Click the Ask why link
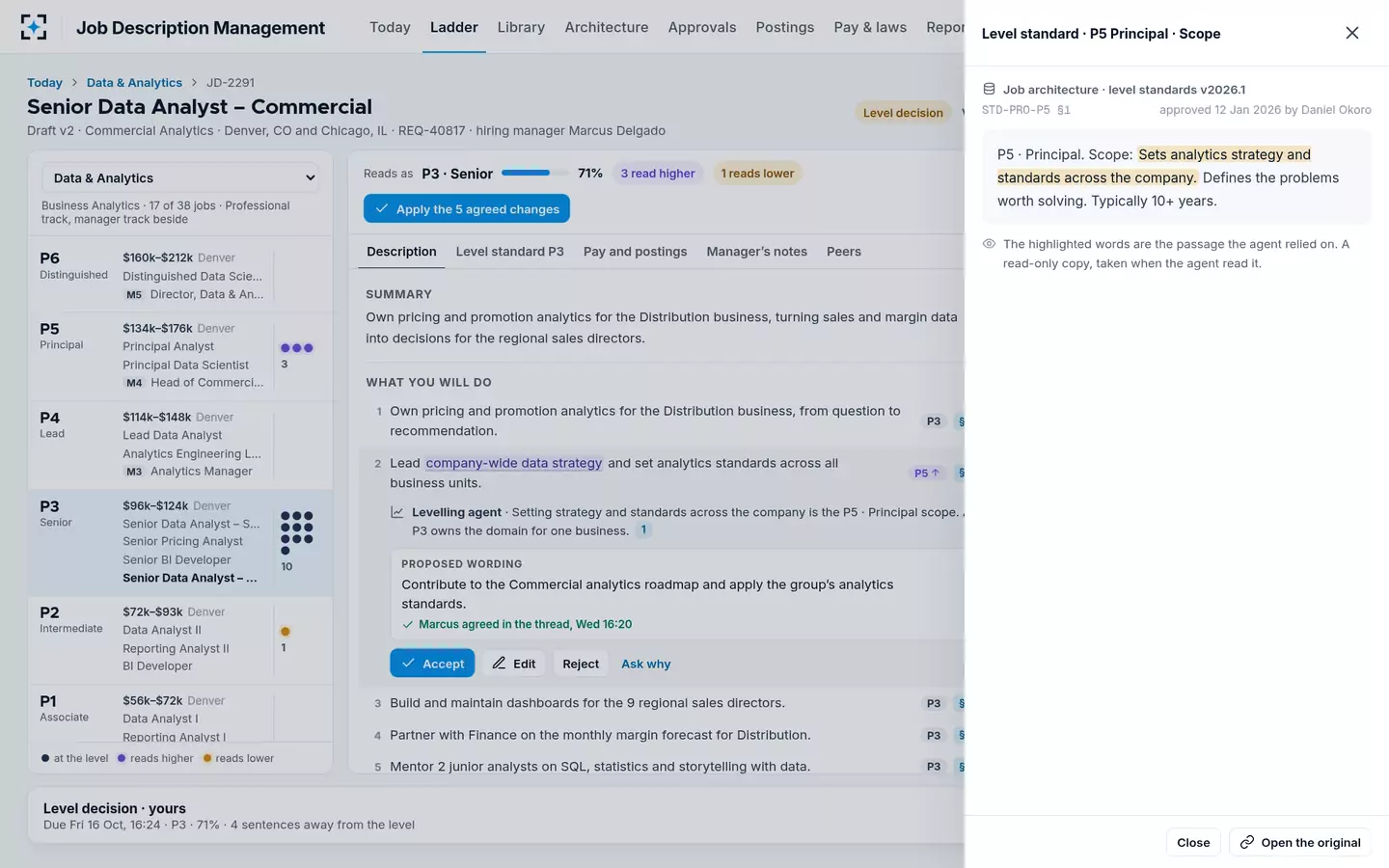The height and width of the screenshot is (868, 1389). pyautogui.click(x=646, y=664)
